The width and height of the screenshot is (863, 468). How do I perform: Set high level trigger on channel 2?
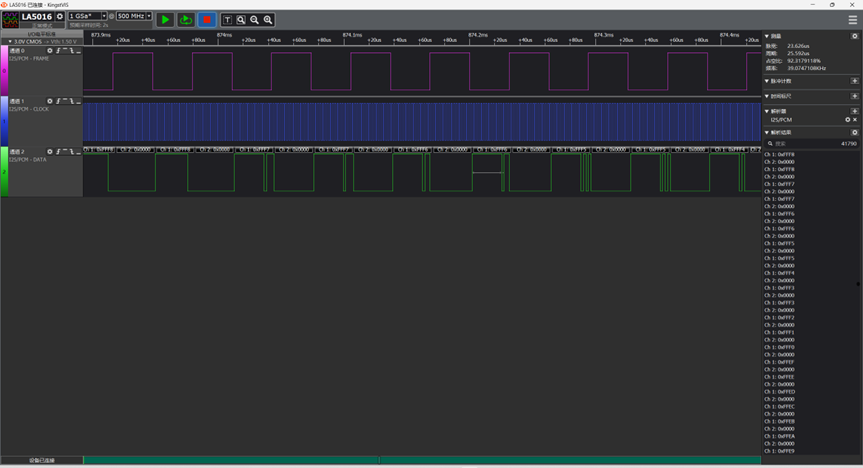[65, 152]
